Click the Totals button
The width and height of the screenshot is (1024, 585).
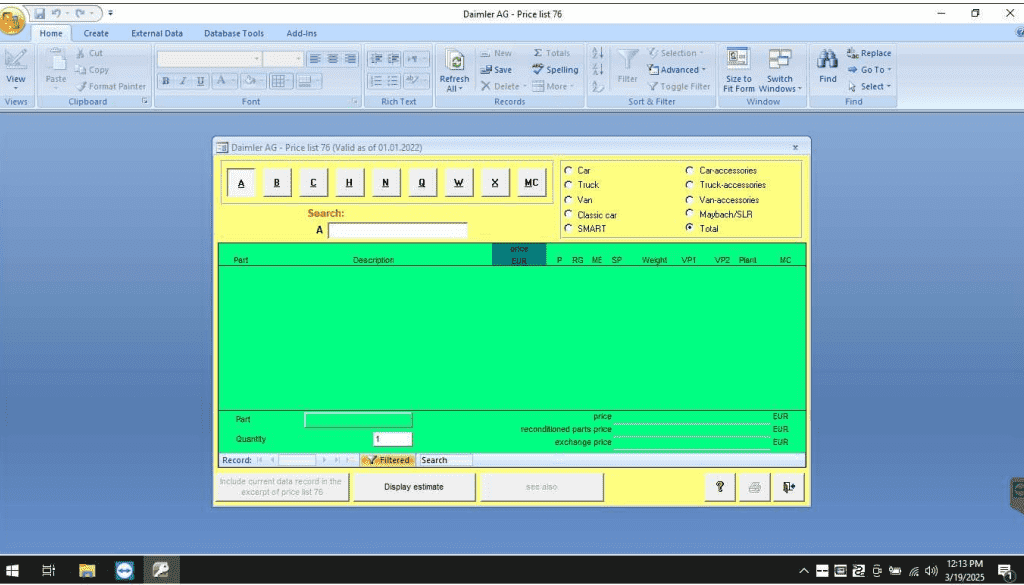point(552,53)
